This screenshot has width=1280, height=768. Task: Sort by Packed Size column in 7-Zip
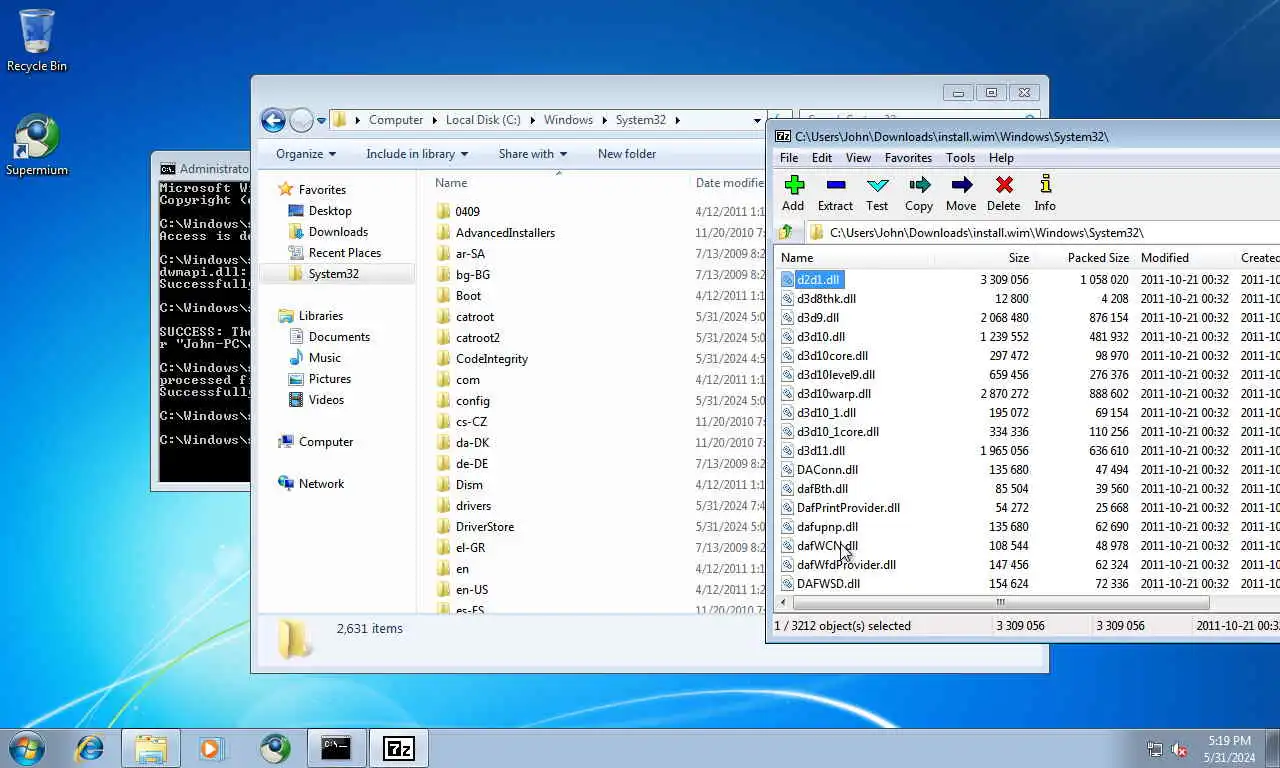(1084, 258)
